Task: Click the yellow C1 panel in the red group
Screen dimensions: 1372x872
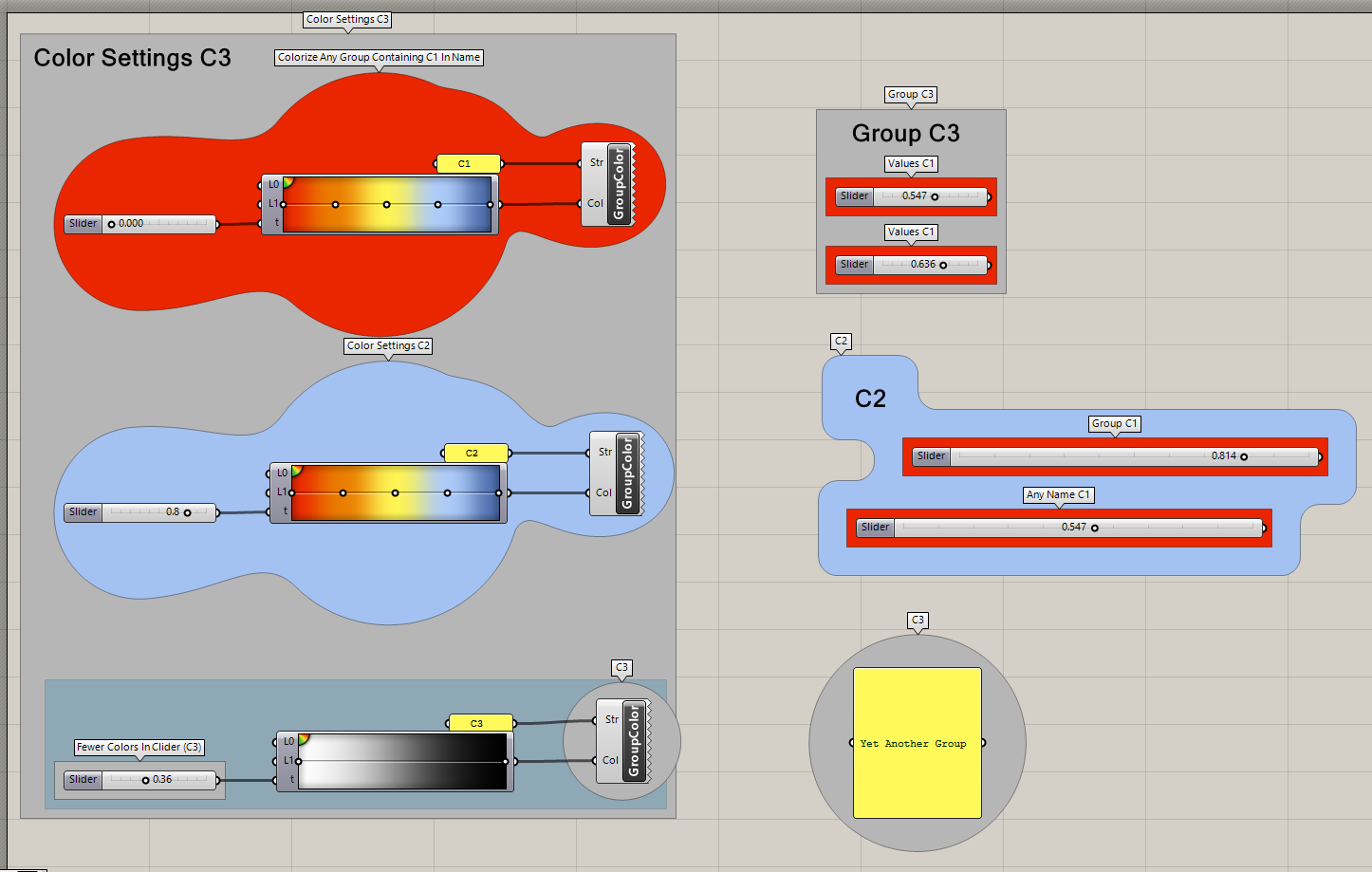Action: (468, 163)
